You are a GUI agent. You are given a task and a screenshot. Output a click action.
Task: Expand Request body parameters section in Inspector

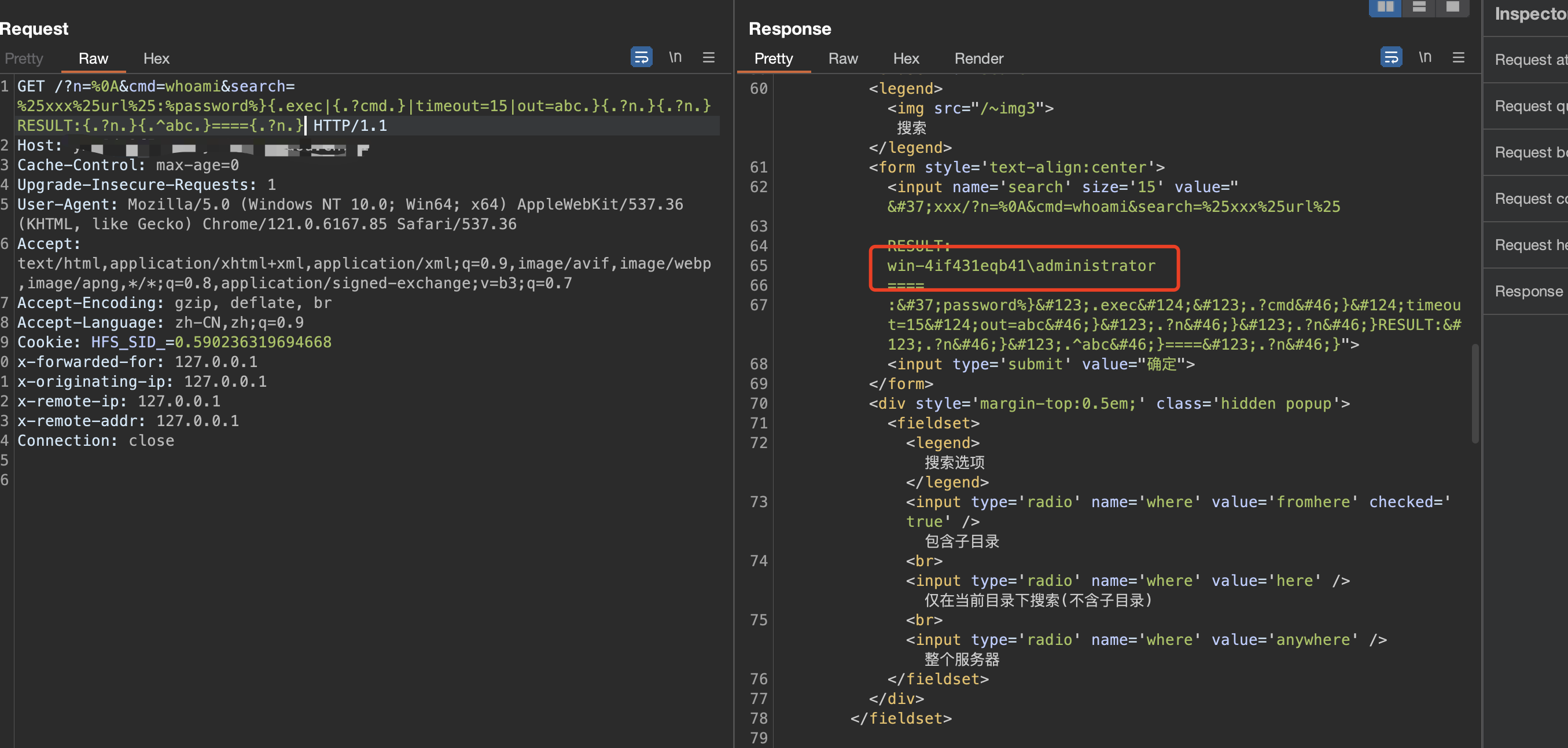pos(1525,152)
